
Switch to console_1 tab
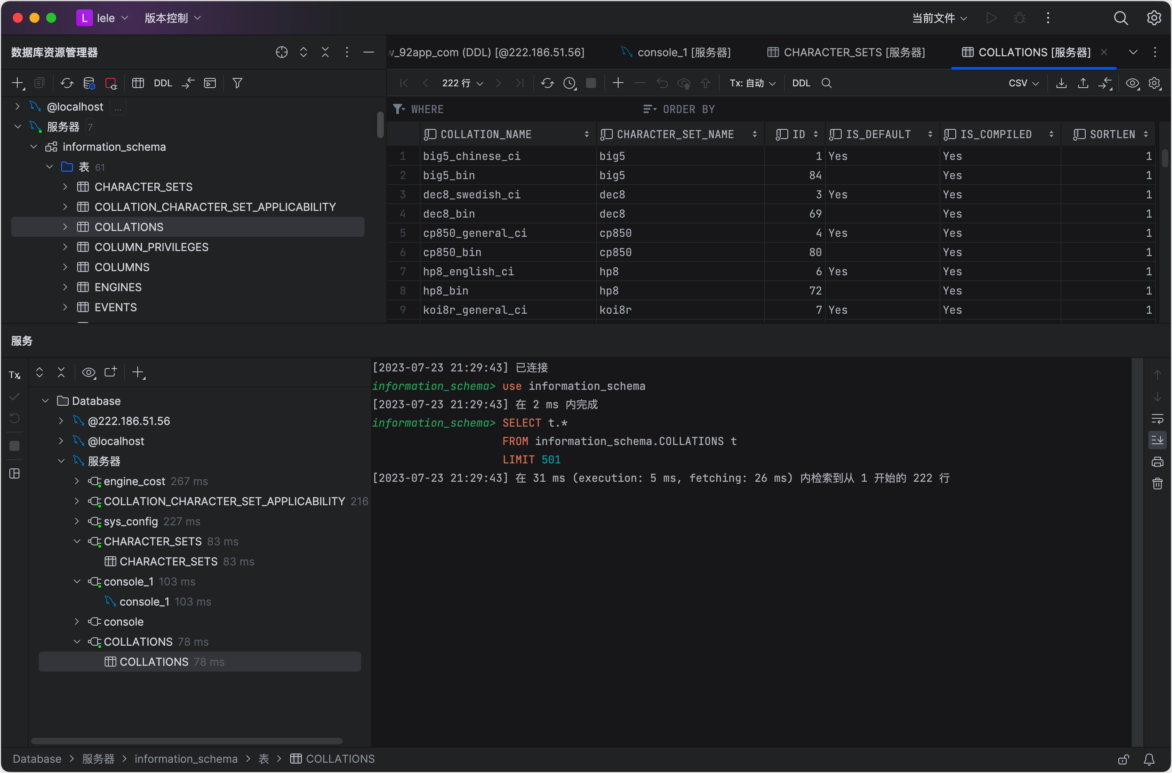[676, 52]
